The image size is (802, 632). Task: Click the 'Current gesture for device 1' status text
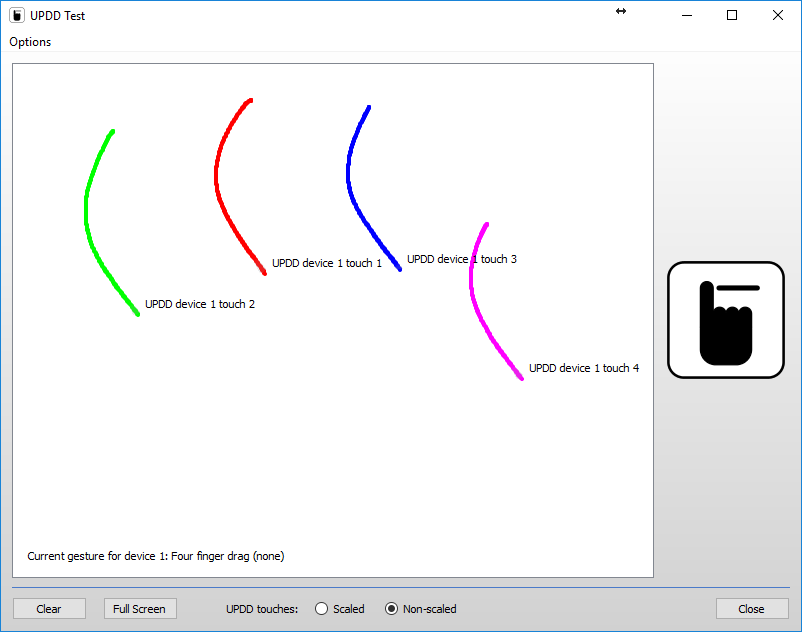(x=156, y=556)
